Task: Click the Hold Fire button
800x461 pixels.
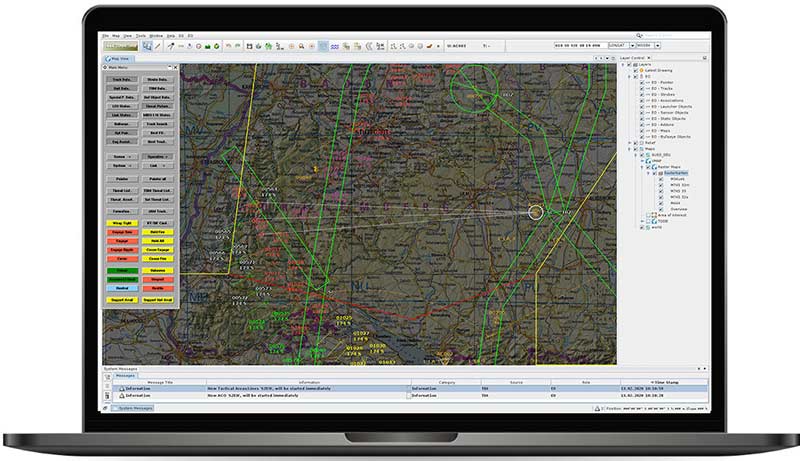Action: click(156, 232)
